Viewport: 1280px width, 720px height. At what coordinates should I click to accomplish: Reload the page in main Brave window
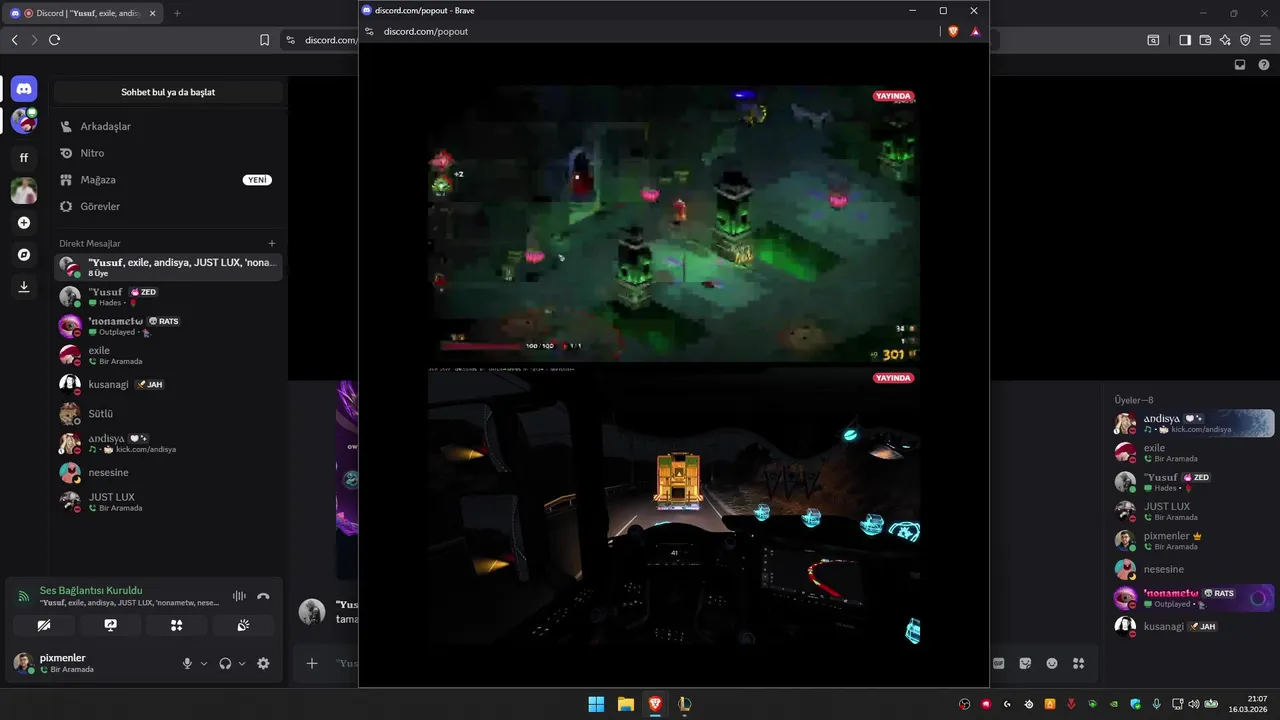coord(54,40)
